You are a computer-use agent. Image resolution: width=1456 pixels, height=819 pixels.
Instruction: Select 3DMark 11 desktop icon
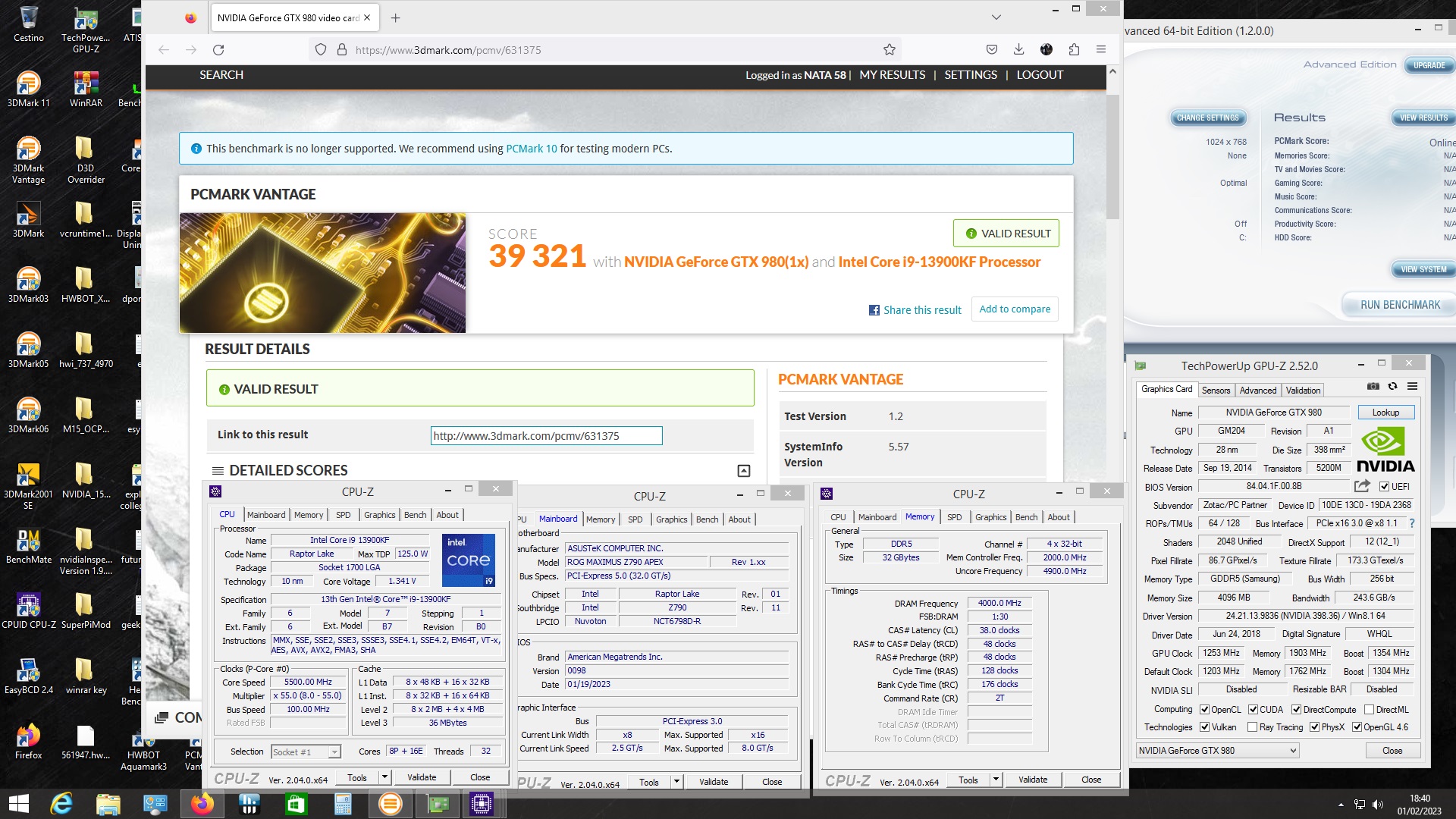29,89
